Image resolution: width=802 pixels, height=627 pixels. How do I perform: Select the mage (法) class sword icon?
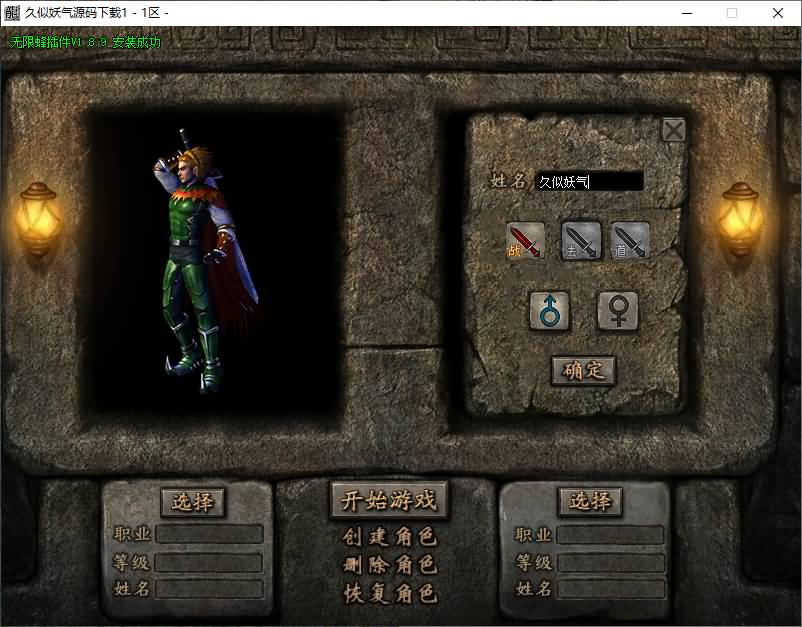(581, 241)
